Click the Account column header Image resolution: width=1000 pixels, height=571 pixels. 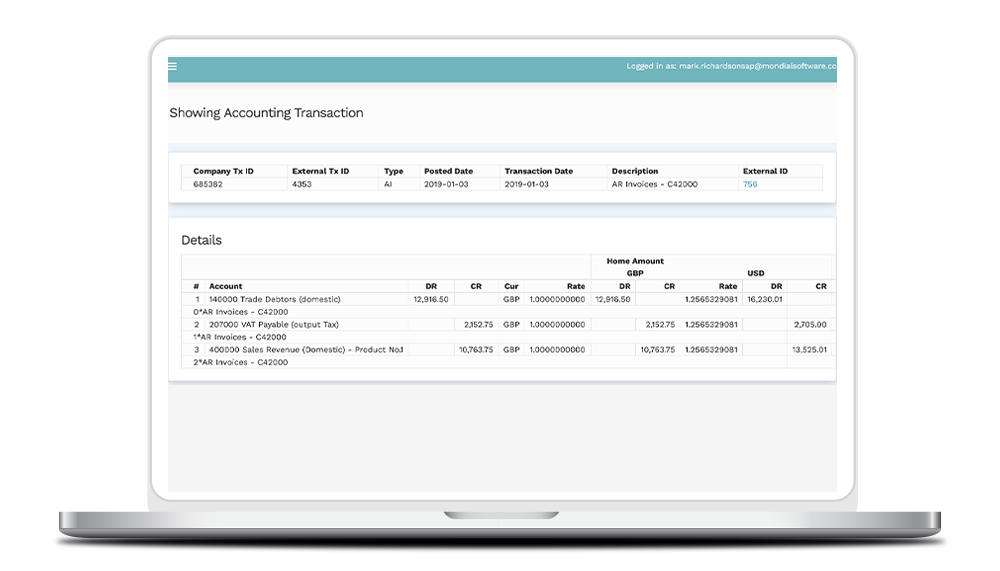click(x=225, y=286)
